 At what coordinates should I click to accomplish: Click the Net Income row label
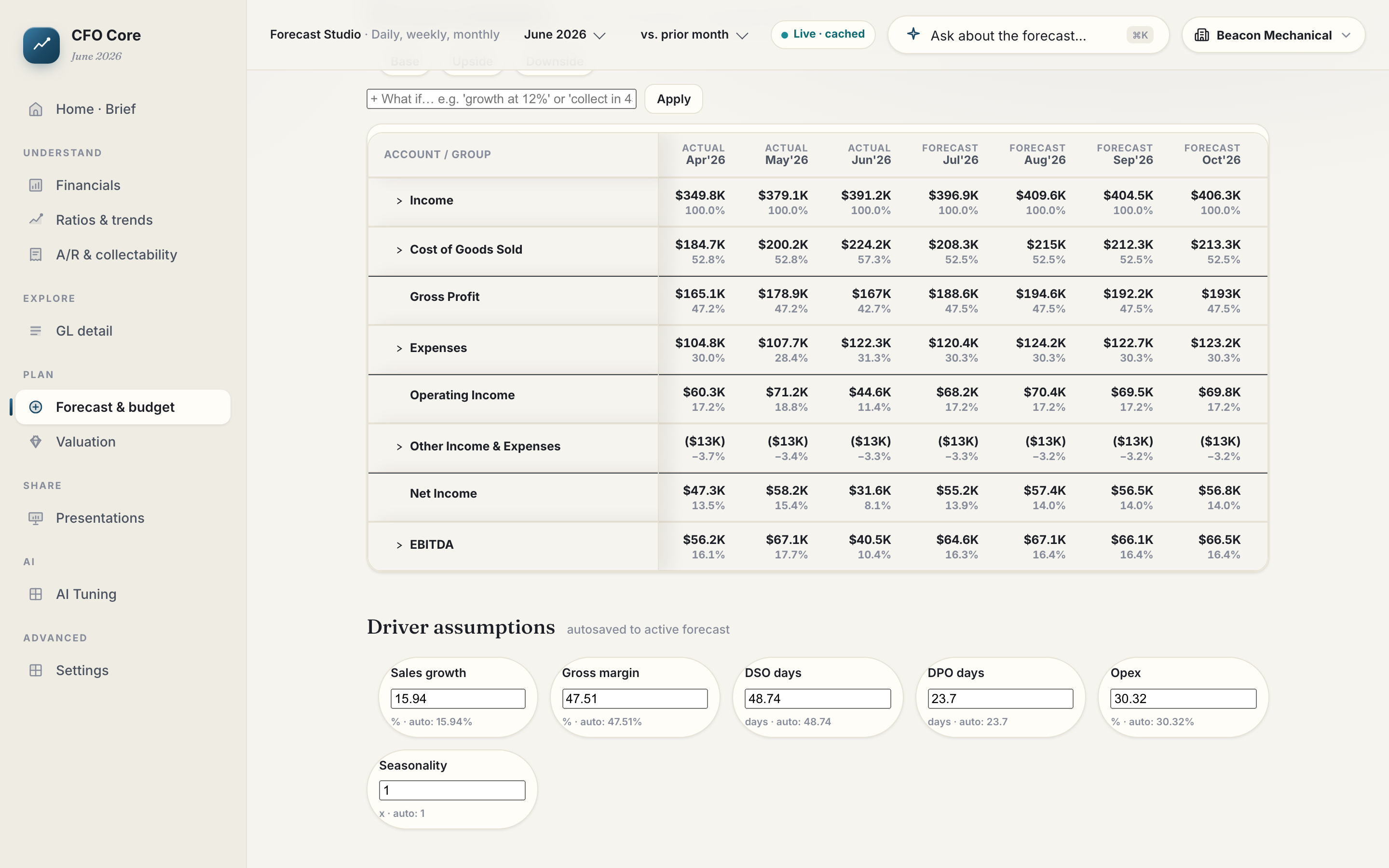point(443,494)
